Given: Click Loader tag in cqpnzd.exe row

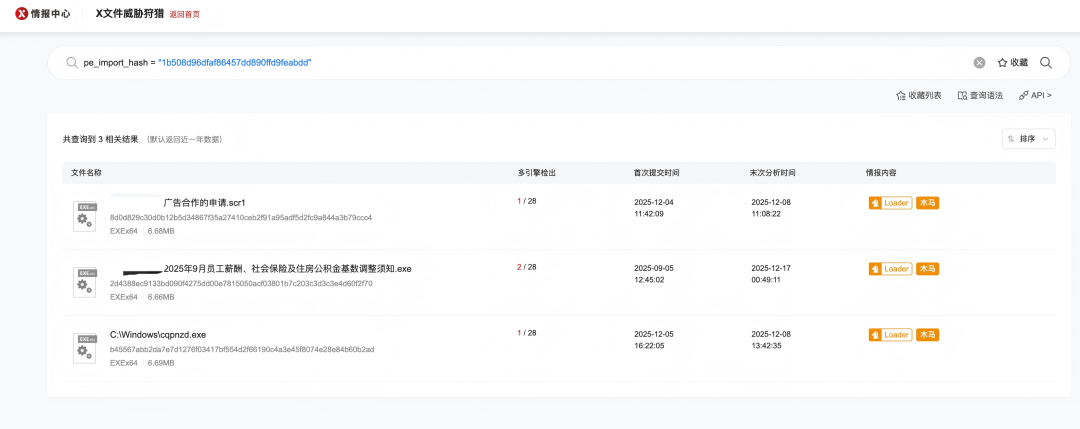Looking at the screenshot, I should 890,335.
